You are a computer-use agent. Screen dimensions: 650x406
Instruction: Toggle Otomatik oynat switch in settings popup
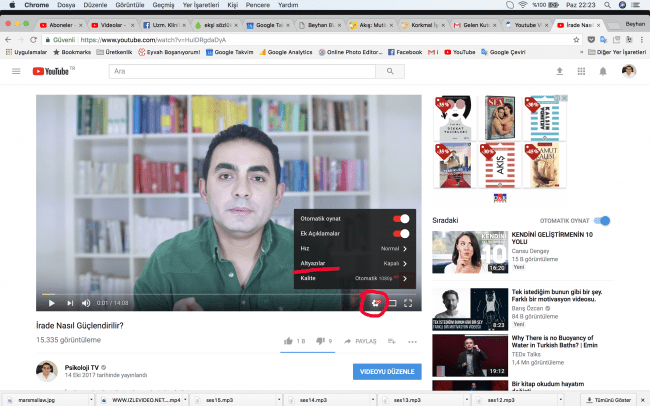pyautogui.click(x=401, y=218)
